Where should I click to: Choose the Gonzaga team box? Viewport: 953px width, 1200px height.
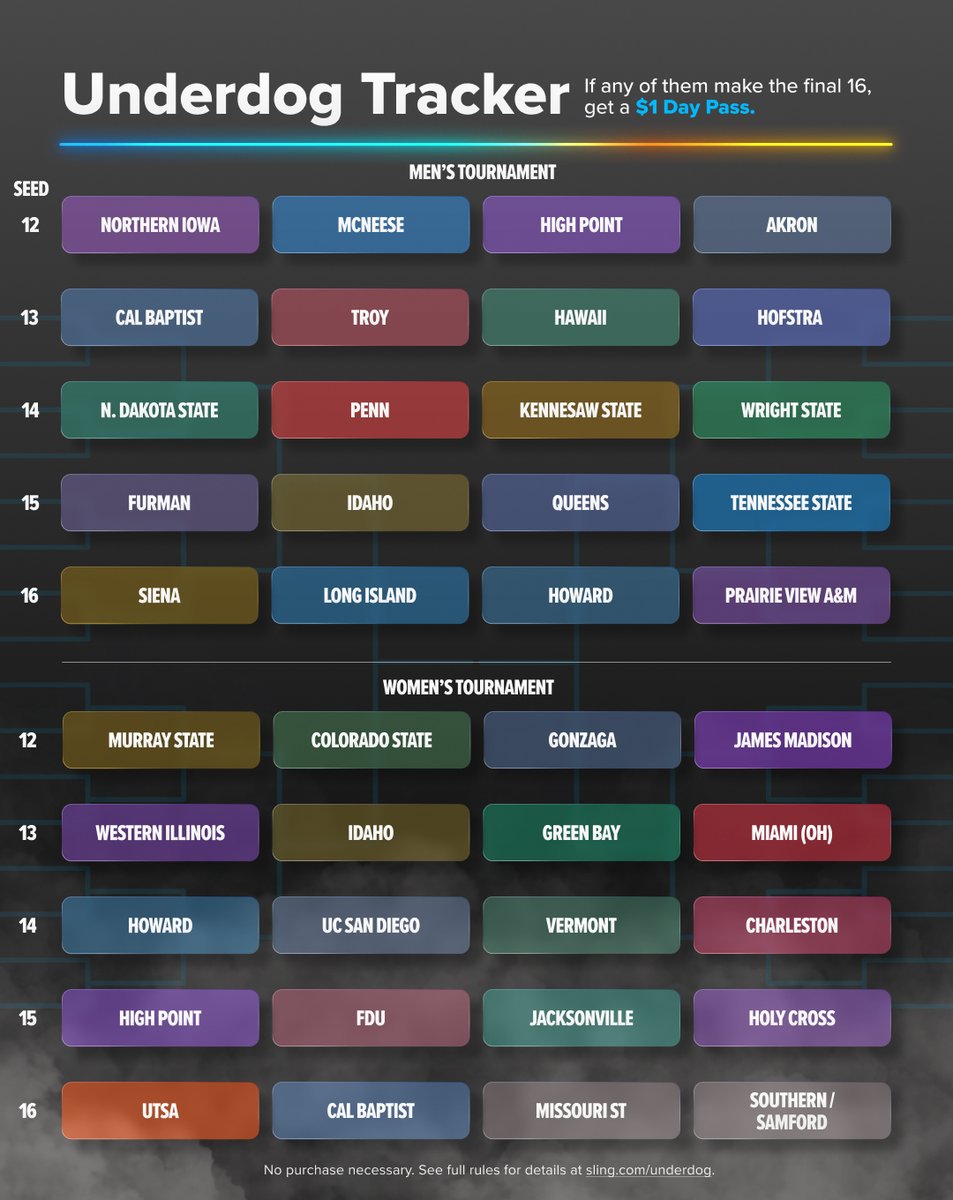582,740
